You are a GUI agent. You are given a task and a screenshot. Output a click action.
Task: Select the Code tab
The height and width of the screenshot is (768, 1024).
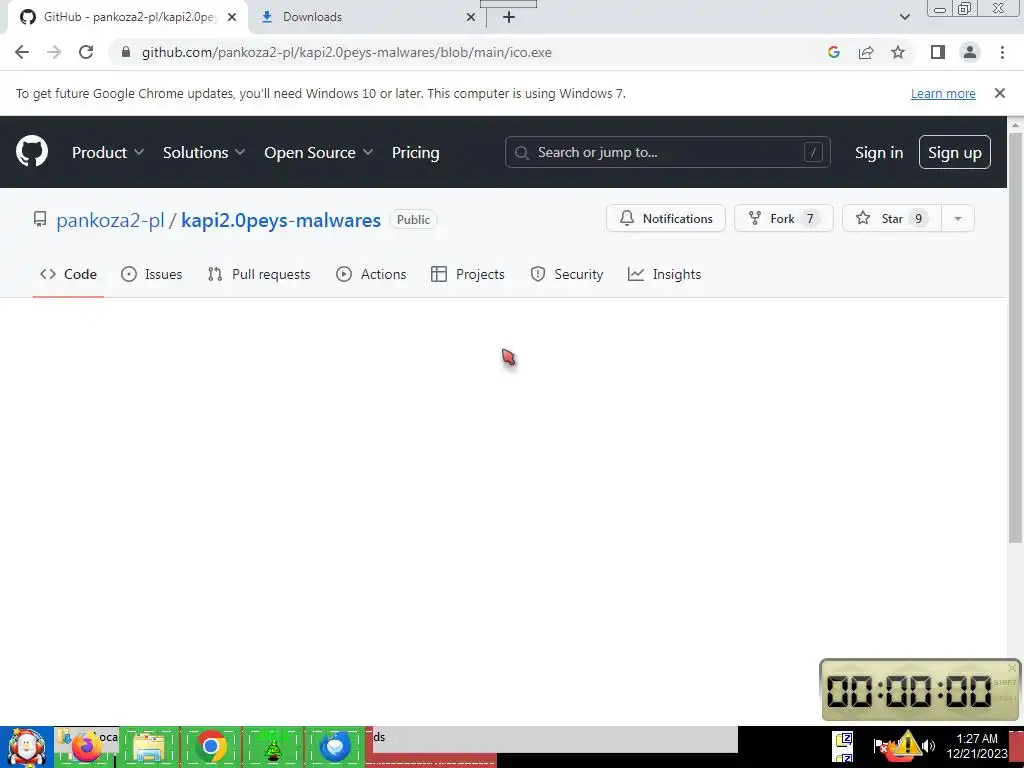coord(68,274)
